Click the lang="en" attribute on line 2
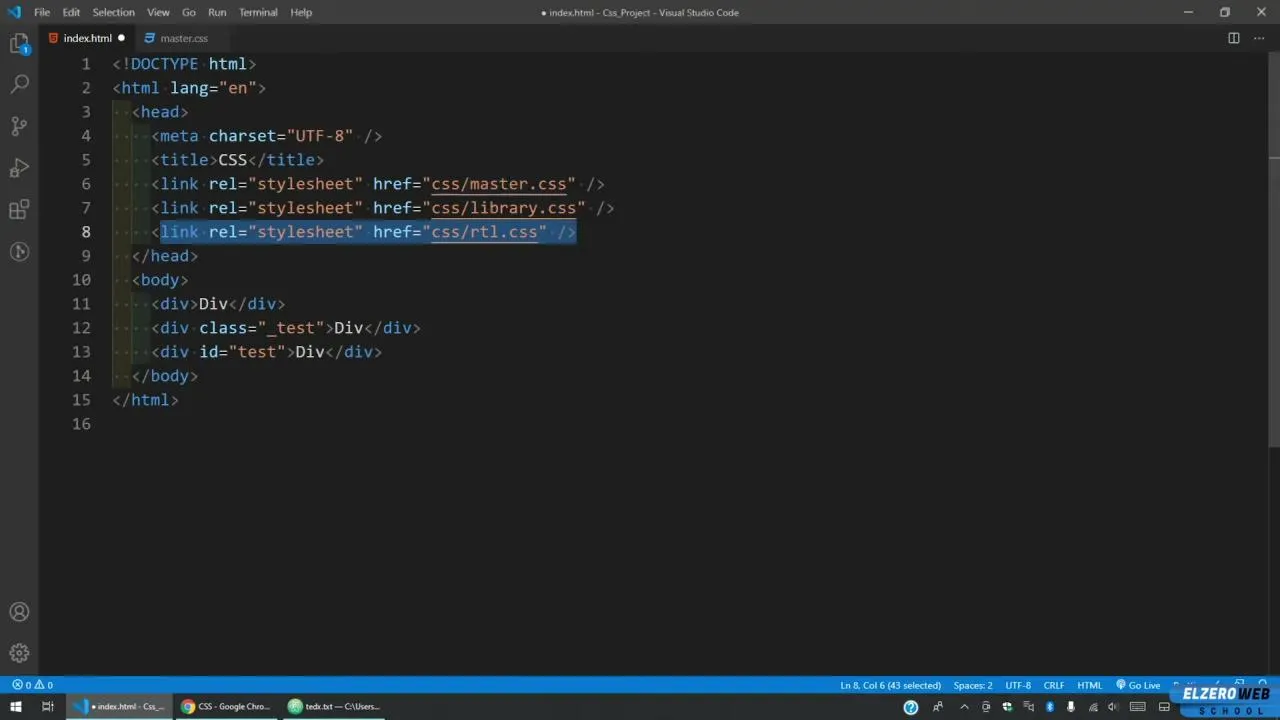This screenshot has height=720, width=1280. point(213,88)
